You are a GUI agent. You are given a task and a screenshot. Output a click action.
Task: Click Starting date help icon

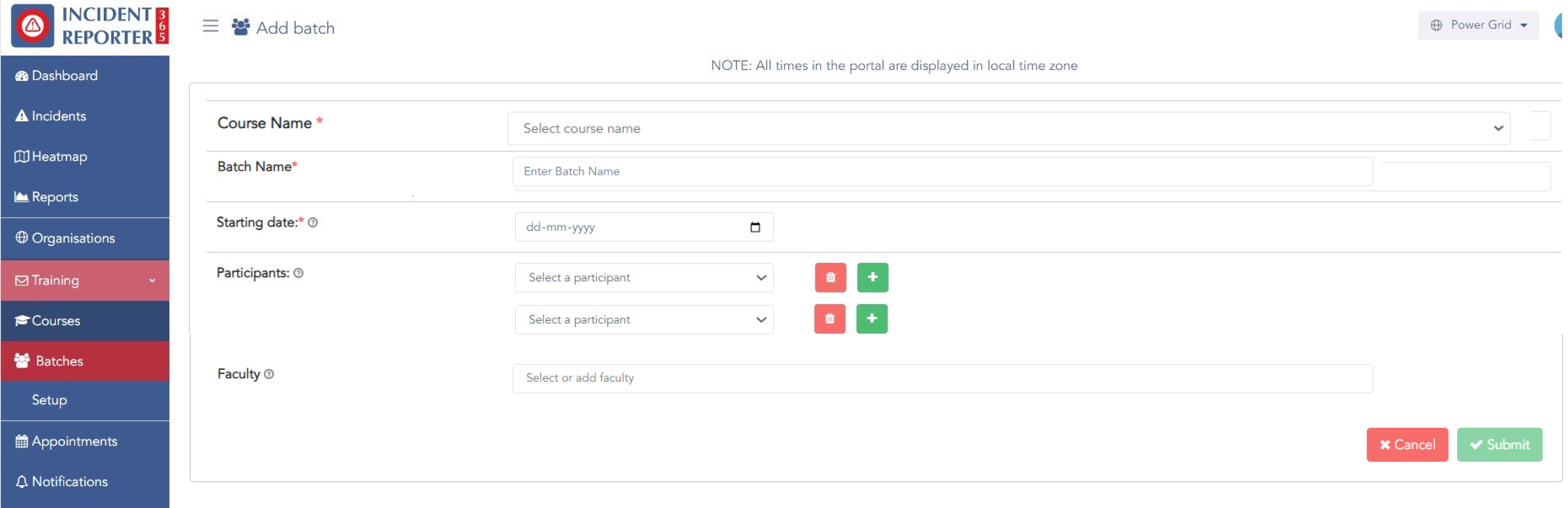pyautogui.click(x=313, y=223)
